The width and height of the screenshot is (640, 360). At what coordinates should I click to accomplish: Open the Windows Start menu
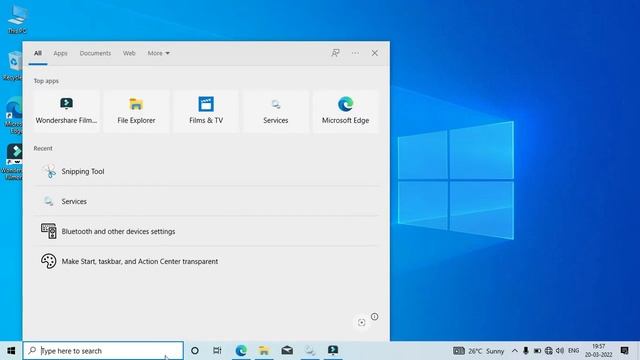tap(11, 351)
